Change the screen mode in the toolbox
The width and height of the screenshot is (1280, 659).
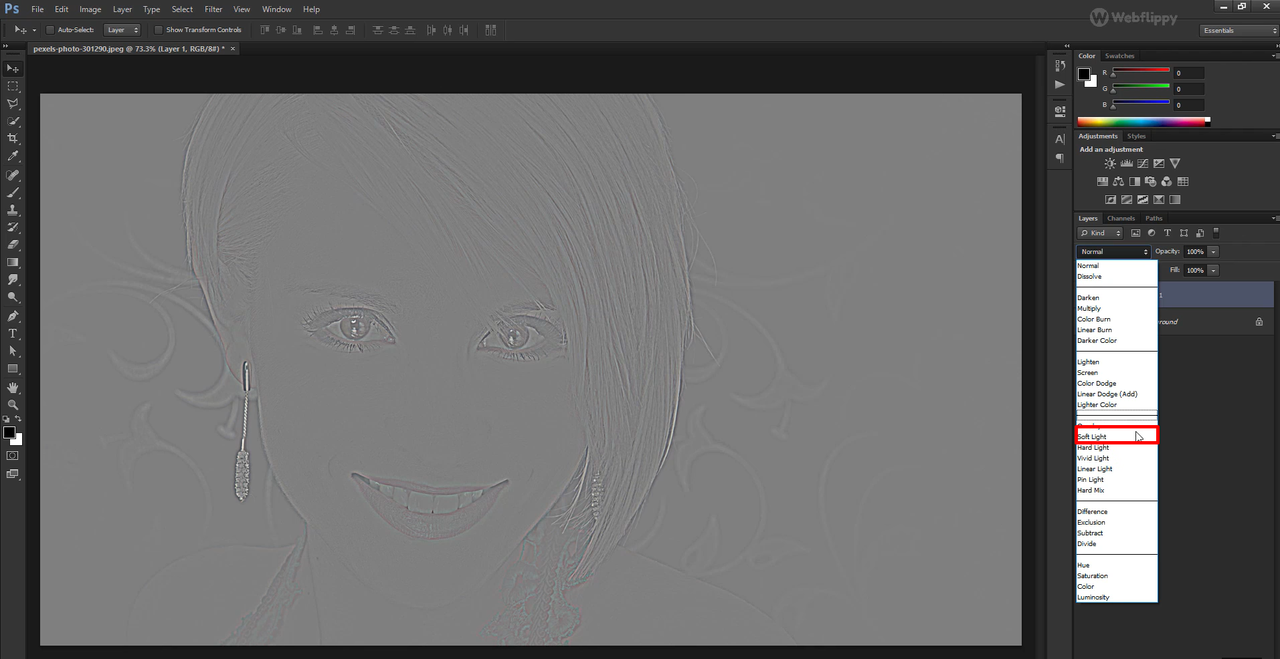(x=12, y=474)
